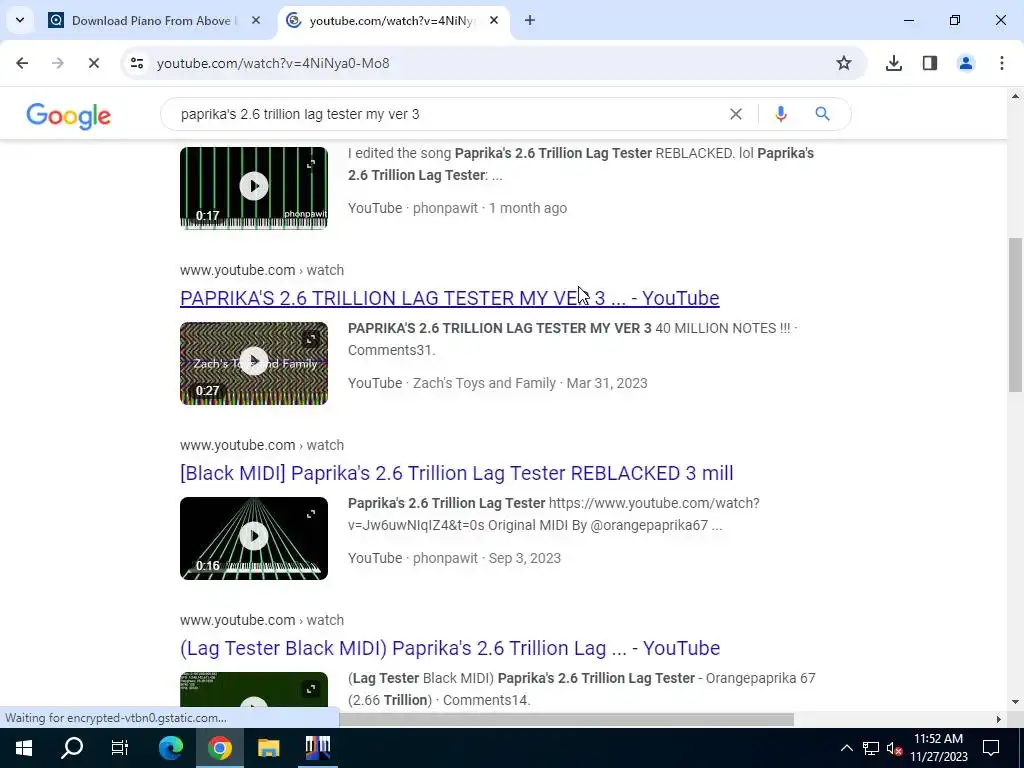Select the youtube.com/watch tab
The image size is (1024, 768).
393,21
